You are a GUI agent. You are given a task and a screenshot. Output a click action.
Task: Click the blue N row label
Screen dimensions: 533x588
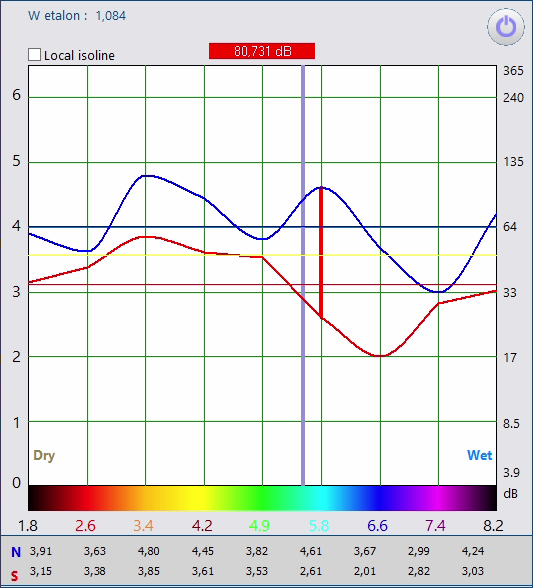(x=16, y=552)
